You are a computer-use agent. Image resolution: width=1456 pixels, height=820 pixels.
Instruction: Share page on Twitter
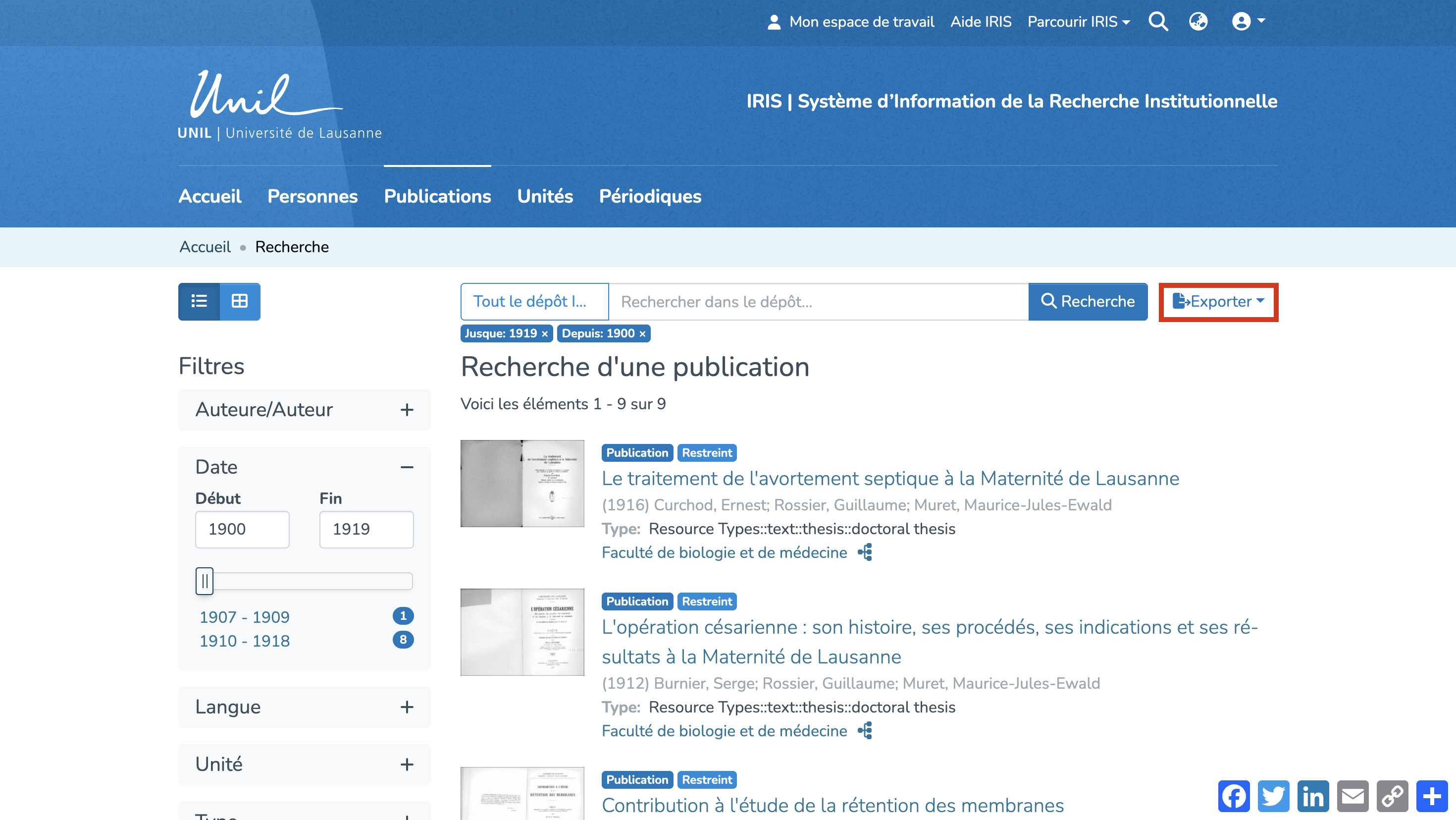coord(1273,796)
